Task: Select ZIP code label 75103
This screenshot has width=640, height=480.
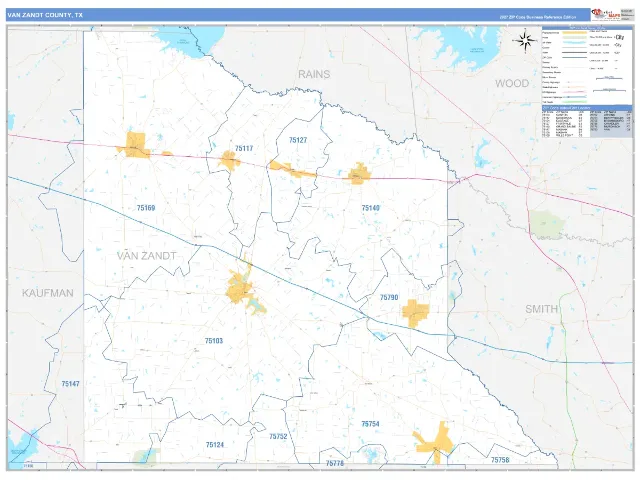Action: tap(214, 341)
